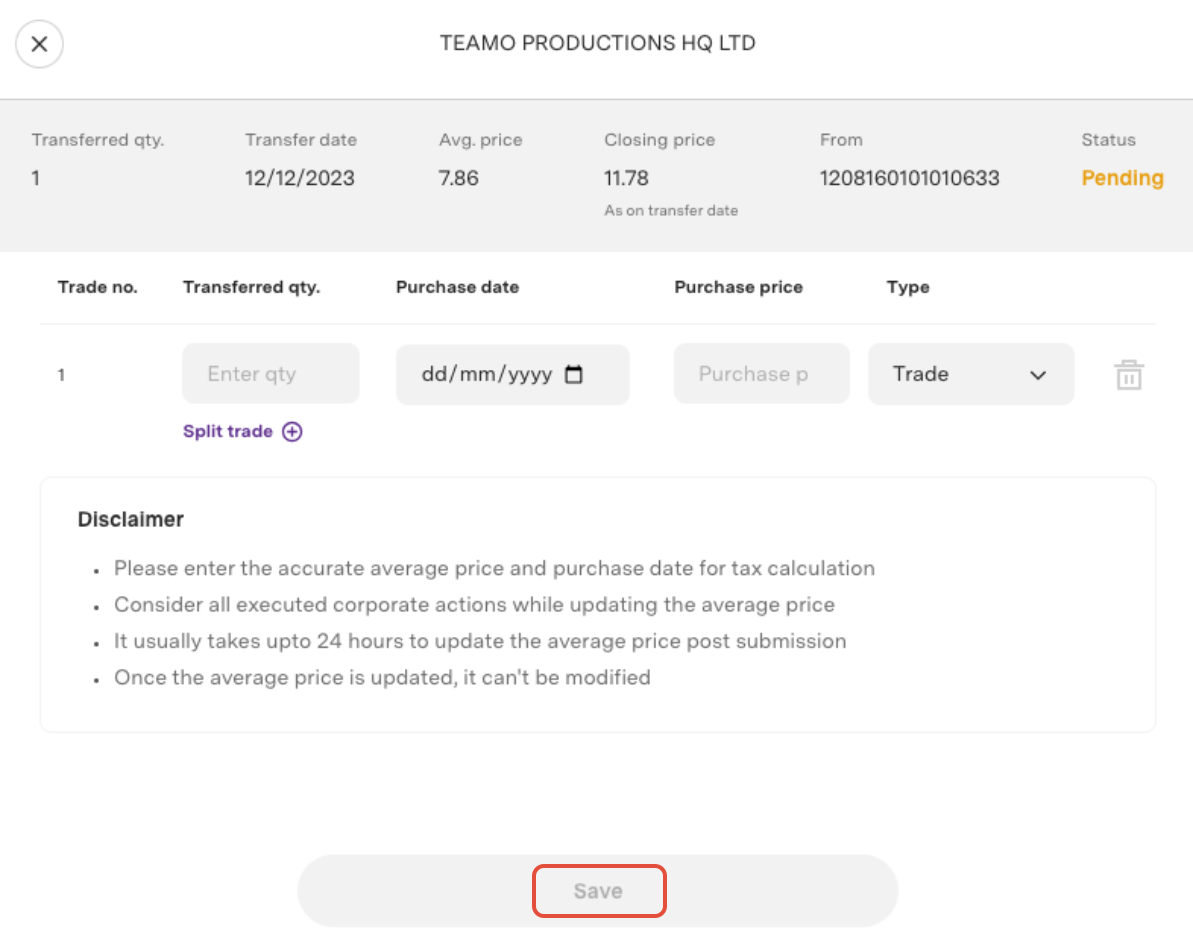Focus the Enter qty input field

[270, 374]
